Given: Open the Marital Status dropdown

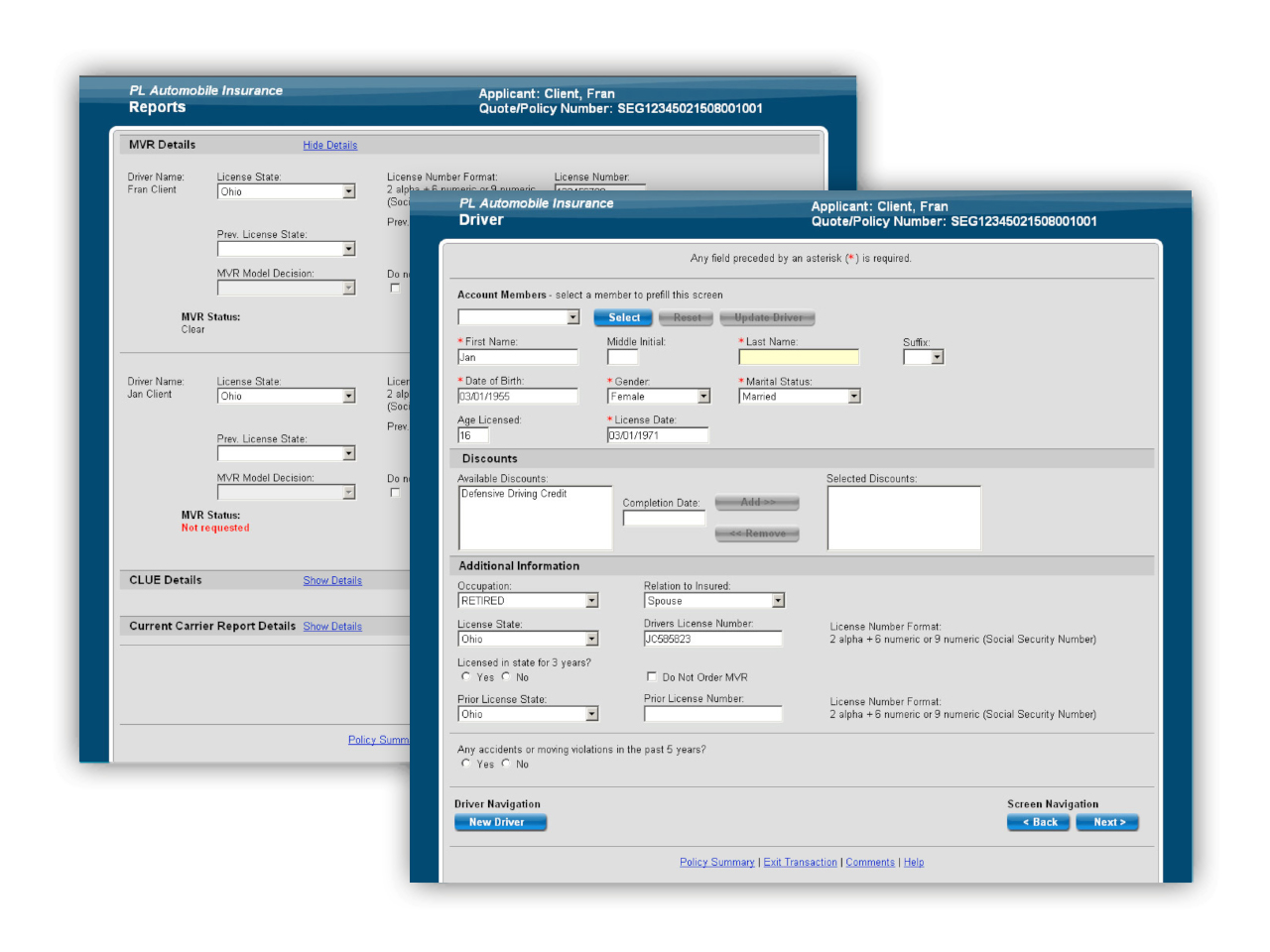Looking at the screenshot, I should (x=800, y=397).
